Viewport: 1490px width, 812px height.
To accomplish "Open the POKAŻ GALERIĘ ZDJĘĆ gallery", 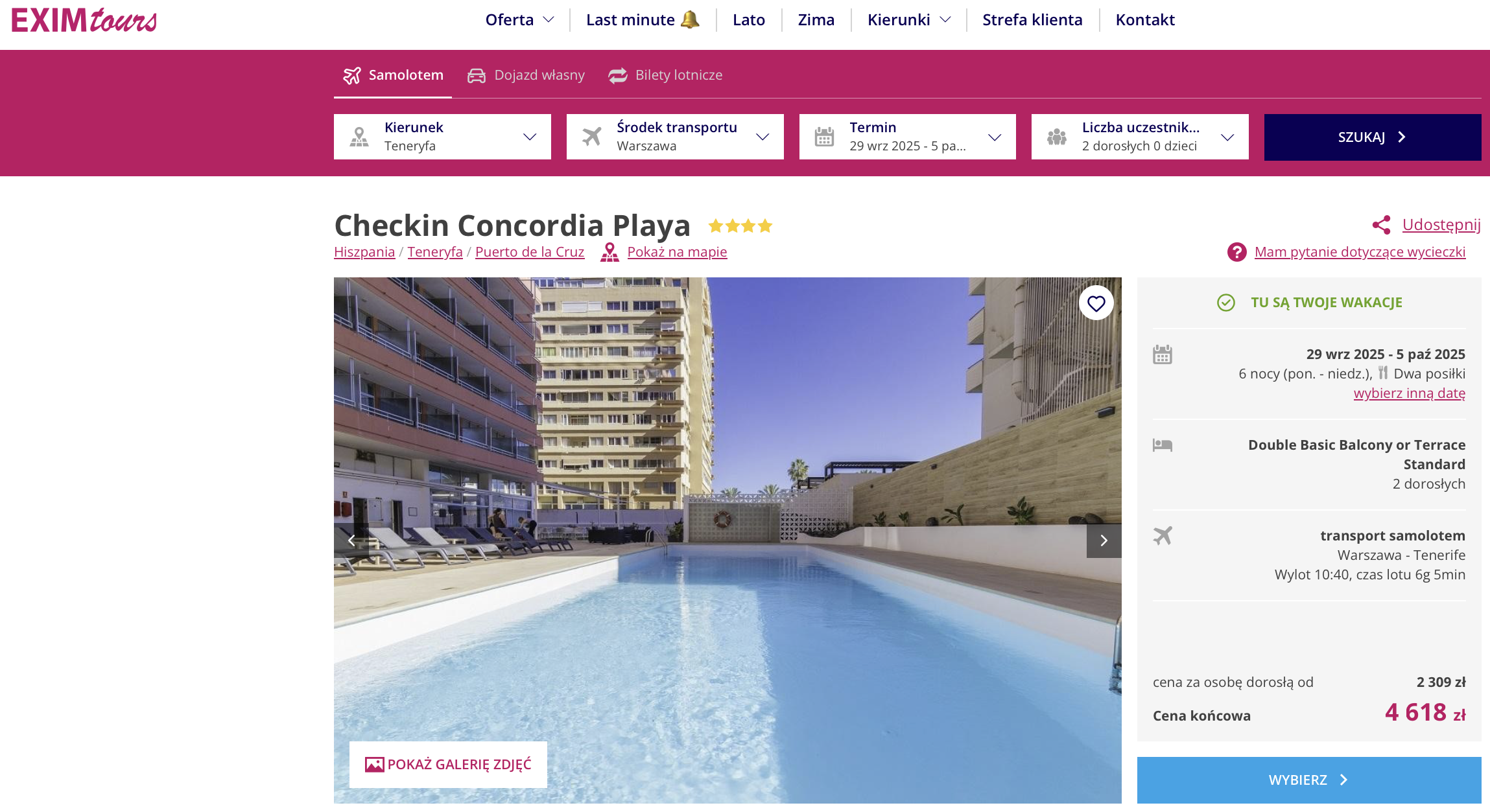I will (x=448, y=765).
